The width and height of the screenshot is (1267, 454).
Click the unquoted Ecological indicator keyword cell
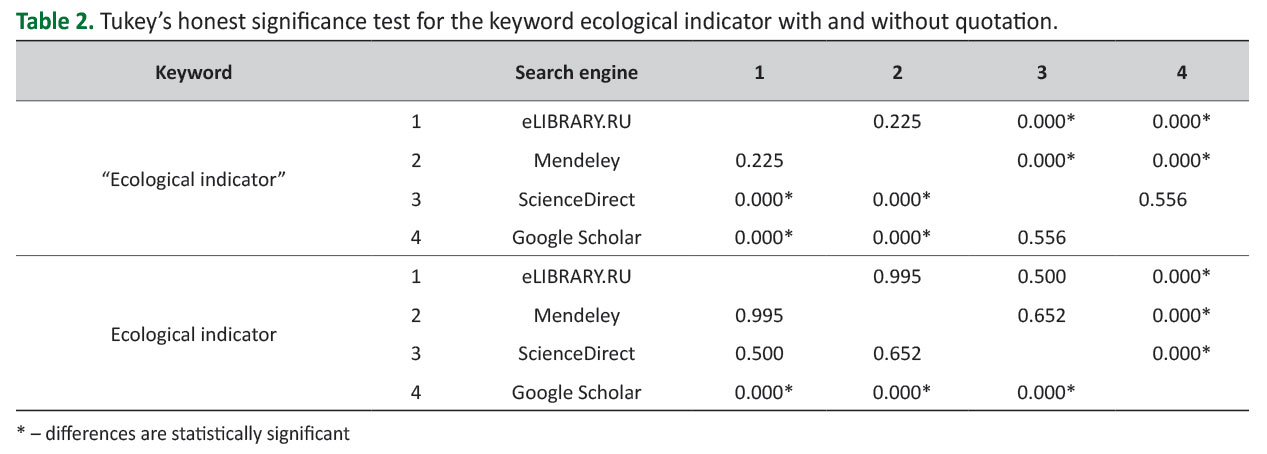[193, 334]
